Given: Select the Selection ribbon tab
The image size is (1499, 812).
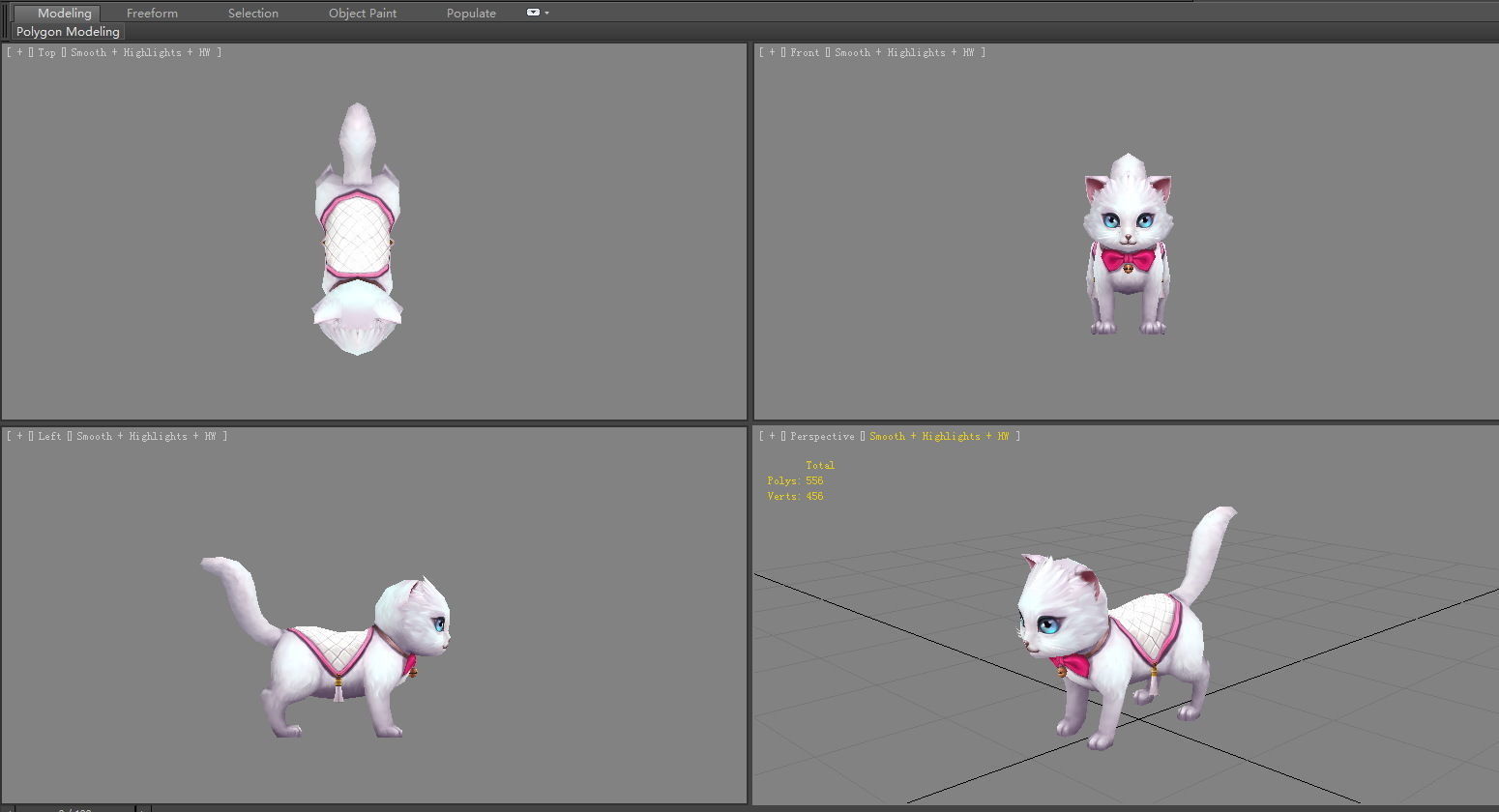Looking at the screenshot, I should [252, 14].
